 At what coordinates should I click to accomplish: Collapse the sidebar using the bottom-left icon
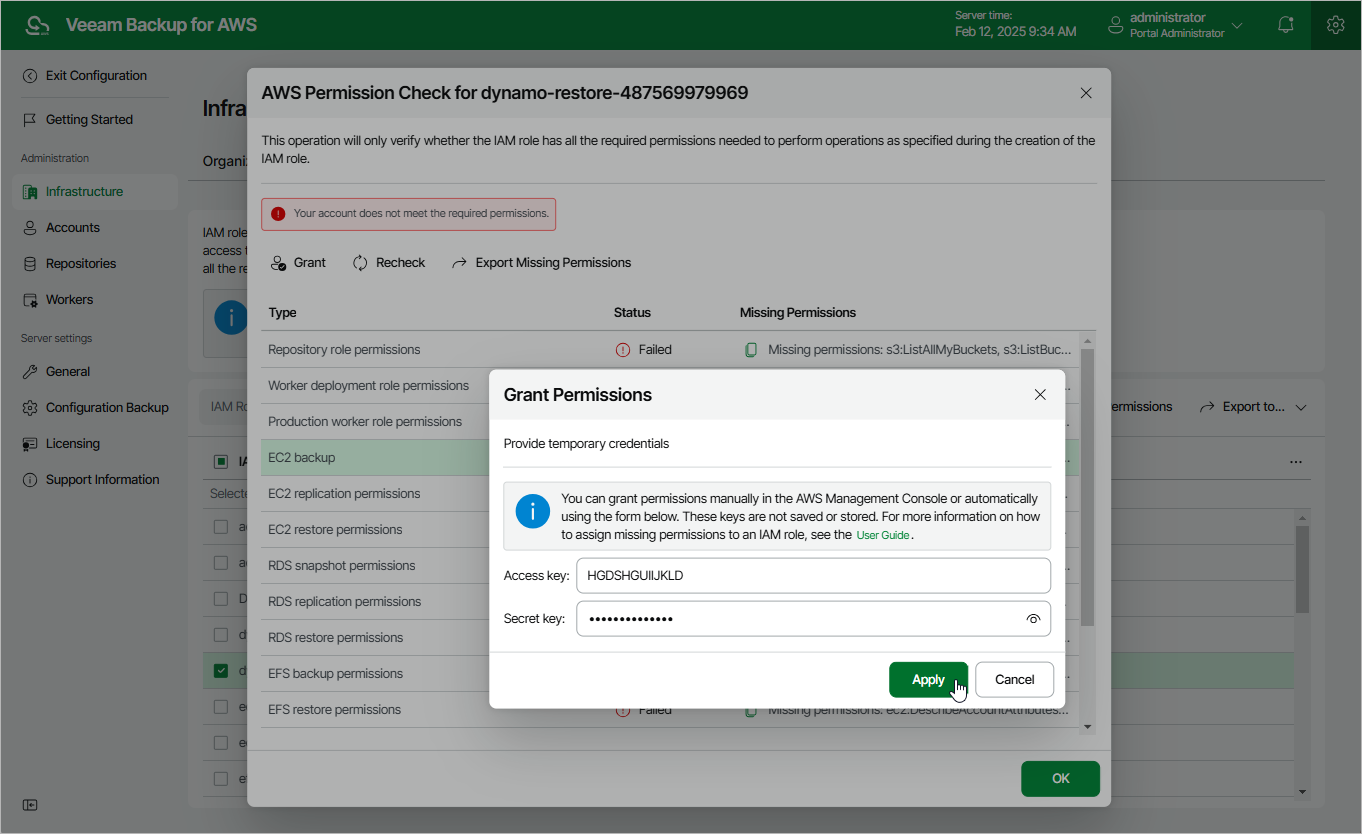point(30,805)
